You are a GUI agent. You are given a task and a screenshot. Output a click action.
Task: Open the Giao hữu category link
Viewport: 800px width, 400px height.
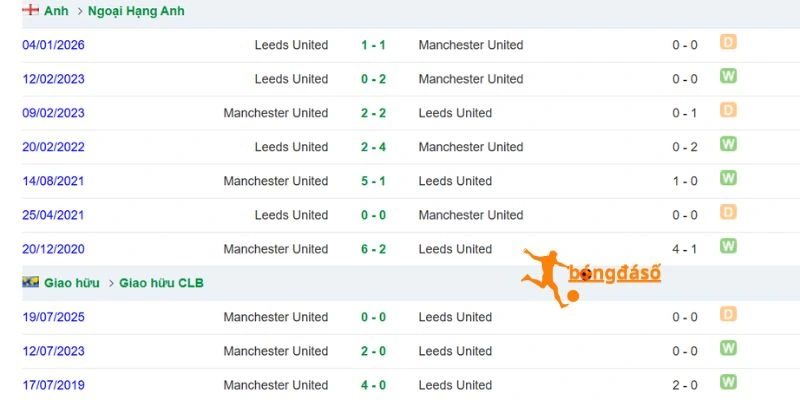72,283
